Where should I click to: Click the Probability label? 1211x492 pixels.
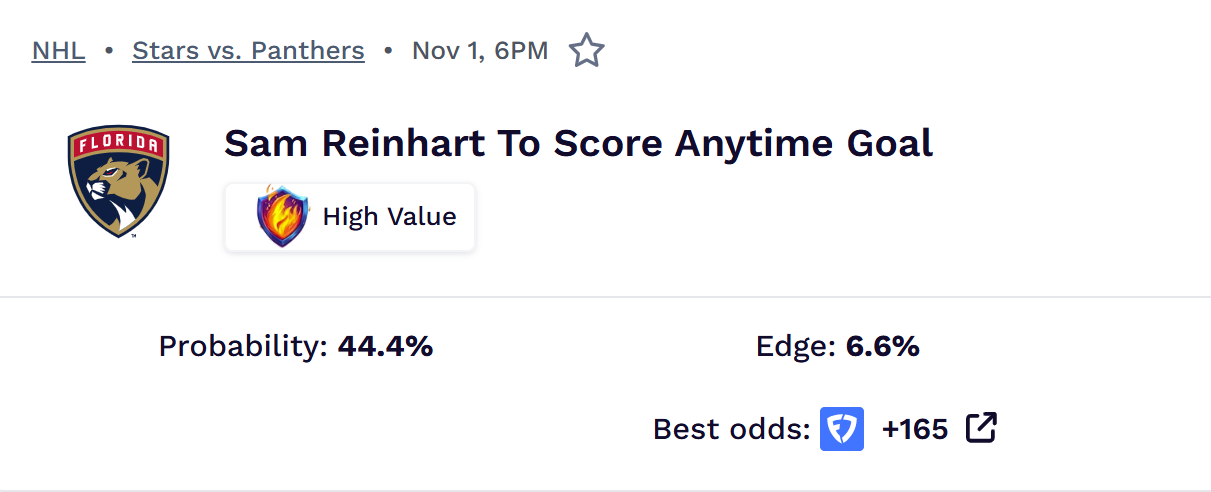243,347
